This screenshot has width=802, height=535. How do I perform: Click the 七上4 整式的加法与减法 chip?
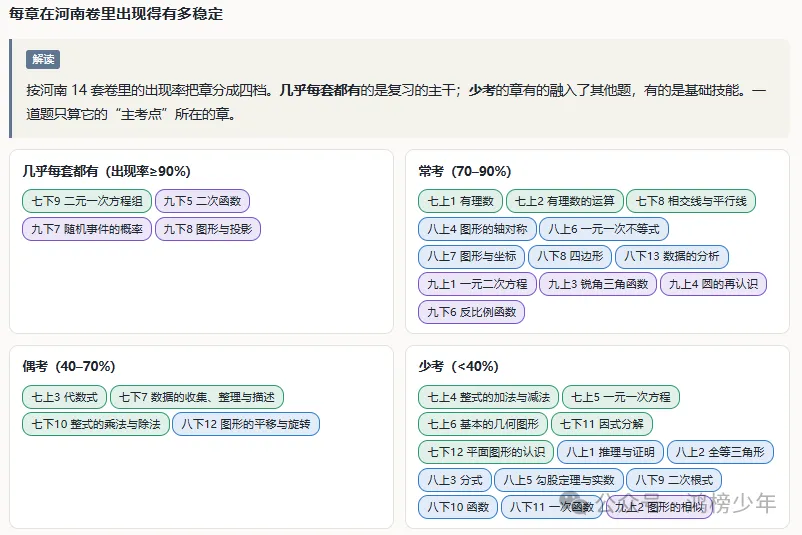488,397
